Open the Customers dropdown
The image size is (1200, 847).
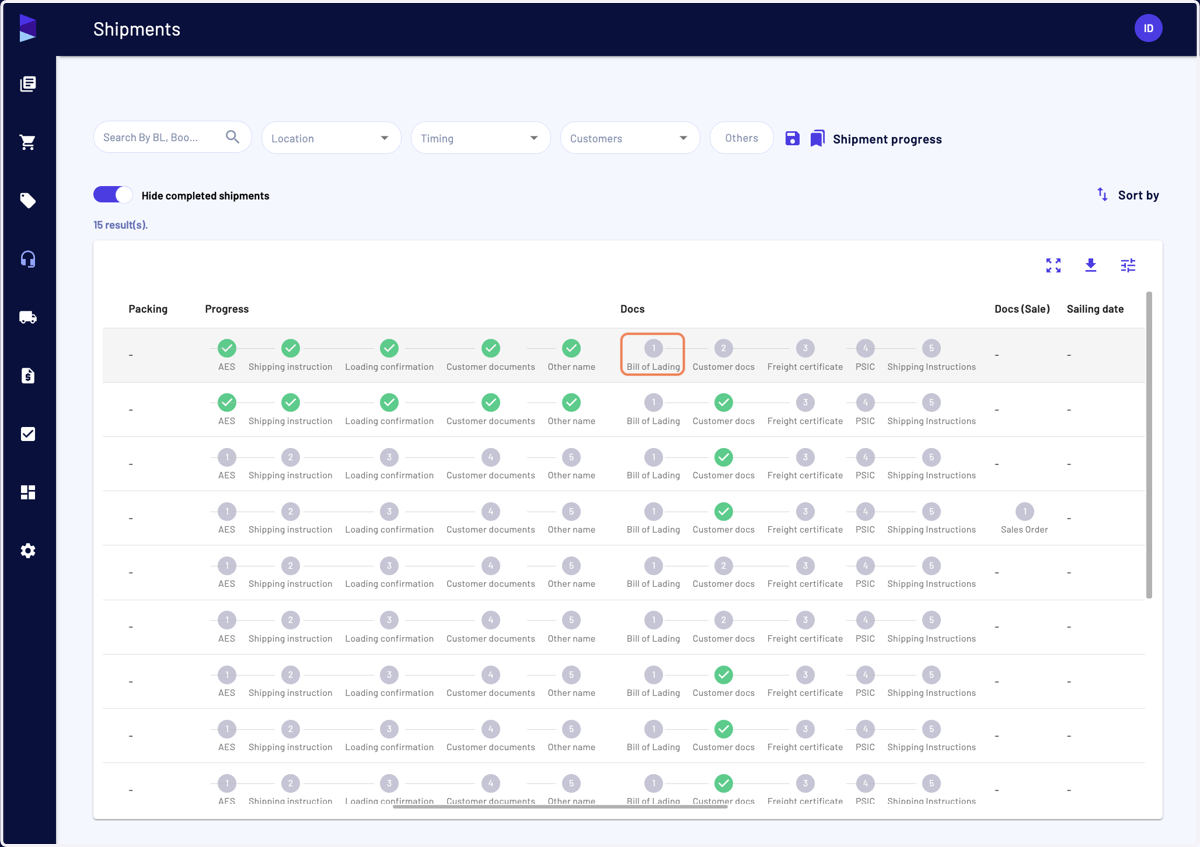coord(630,138)
